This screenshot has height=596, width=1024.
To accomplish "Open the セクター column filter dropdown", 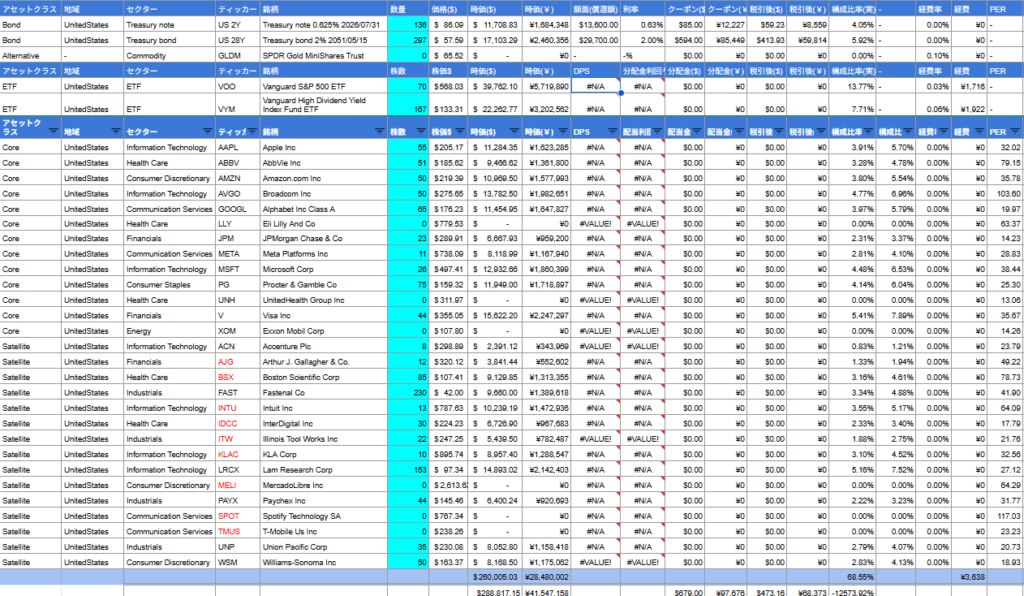I will coord(208,131).
